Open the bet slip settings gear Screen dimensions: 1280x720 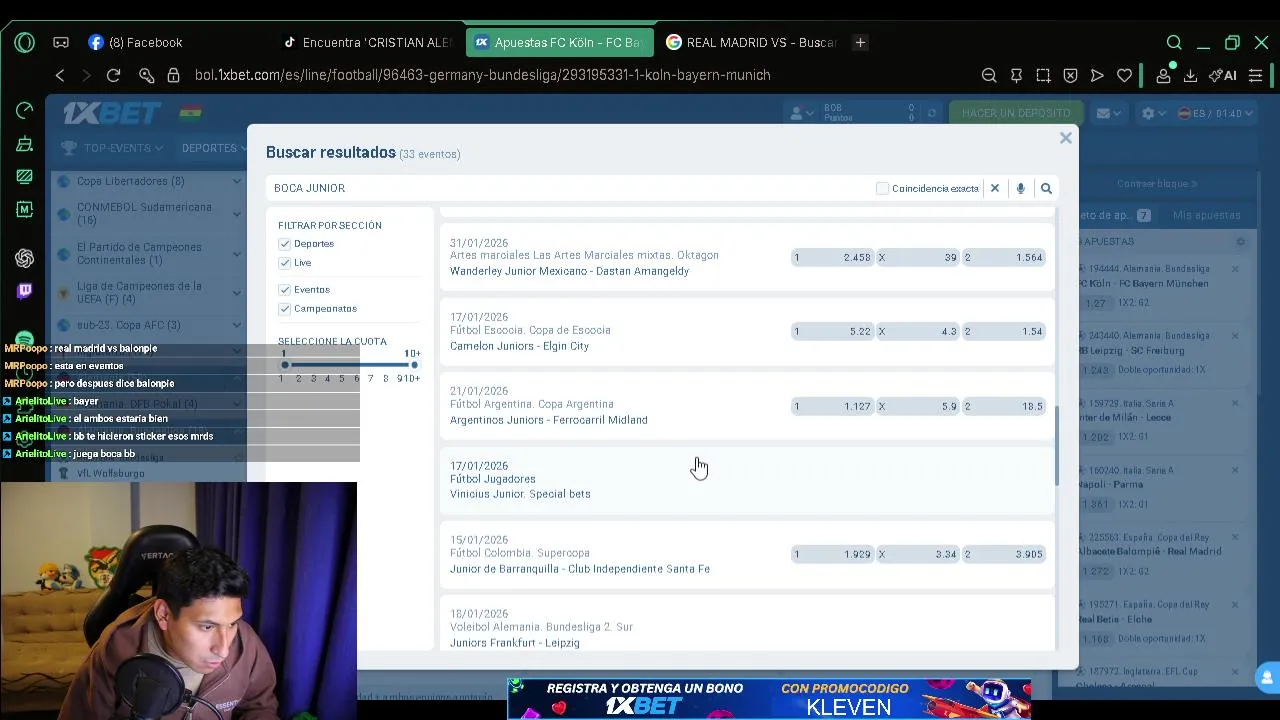pos(1240,242)
